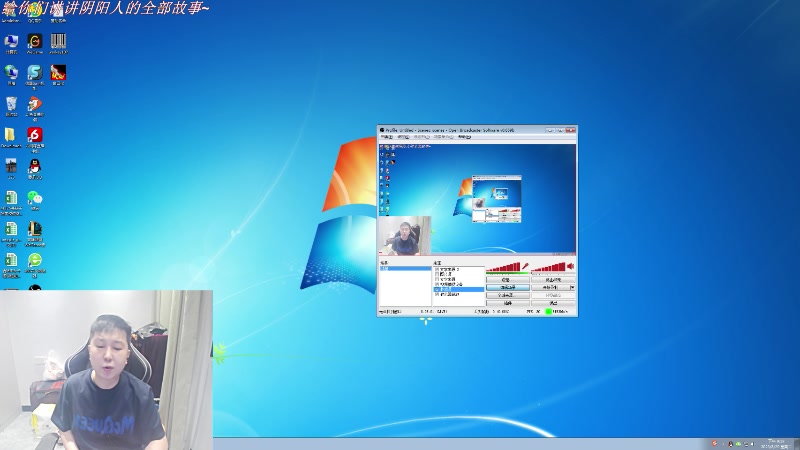Open the Excel file beside 360 browser

11,260
